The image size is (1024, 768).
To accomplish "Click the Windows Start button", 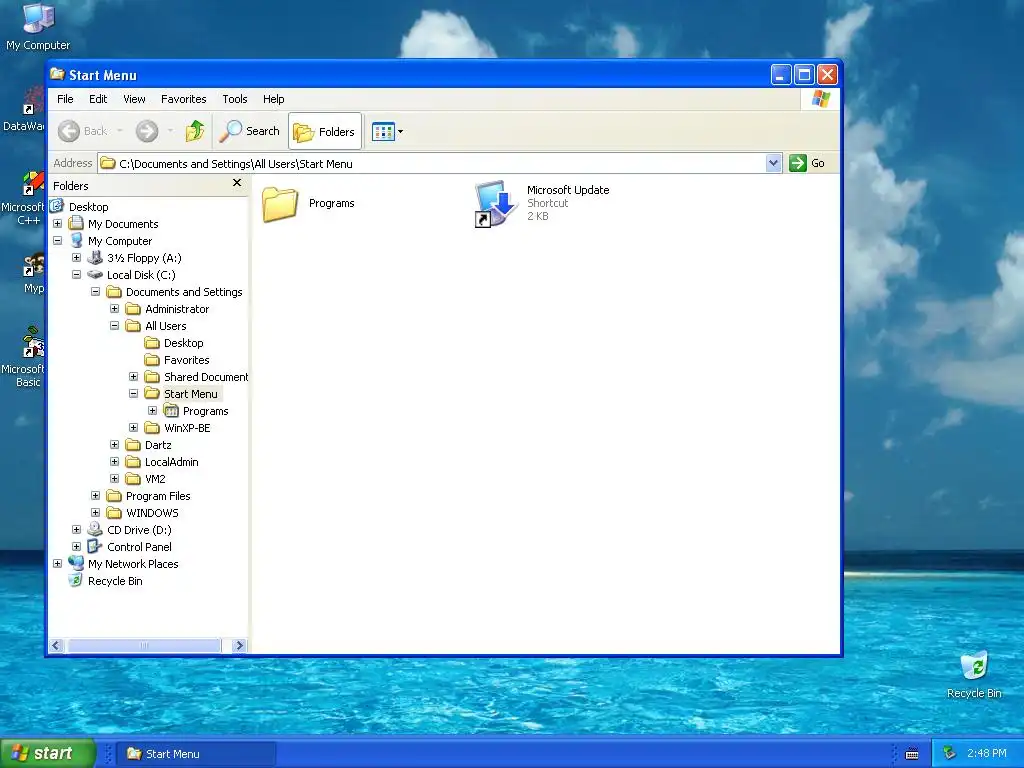I will [47, 753].
